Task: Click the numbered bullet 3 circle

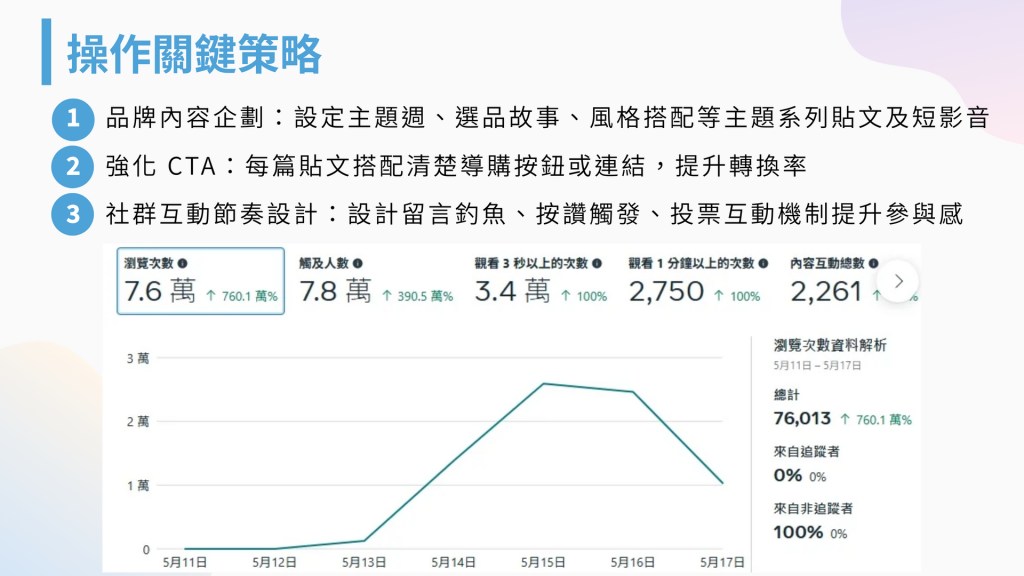Action: (x=73, y=213)
